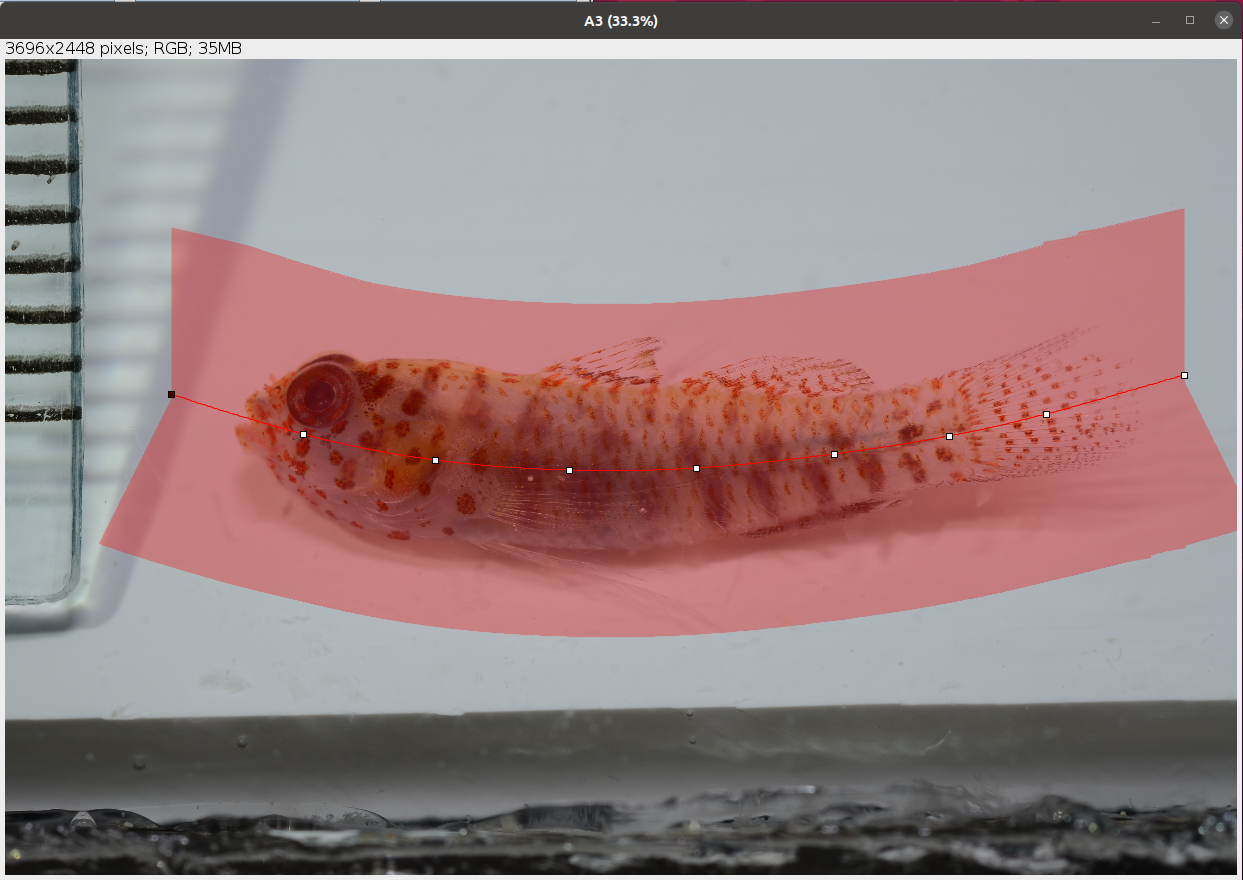Click the final handle at the line's end
Viewport: 1243px width, 880px height.
(x=1184, y=375)
